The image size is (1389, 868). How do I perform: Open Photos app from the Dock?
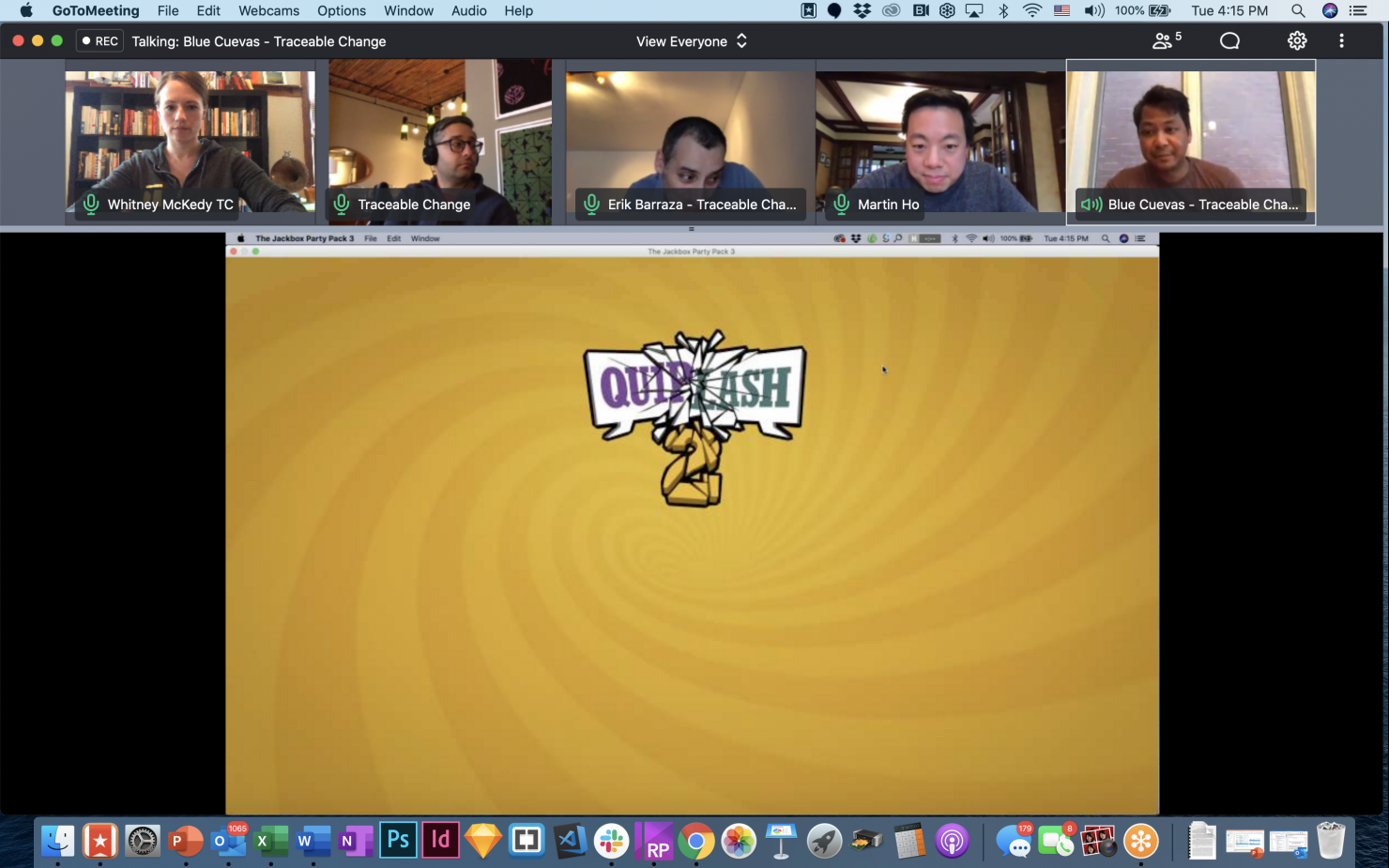pos(739,841)
